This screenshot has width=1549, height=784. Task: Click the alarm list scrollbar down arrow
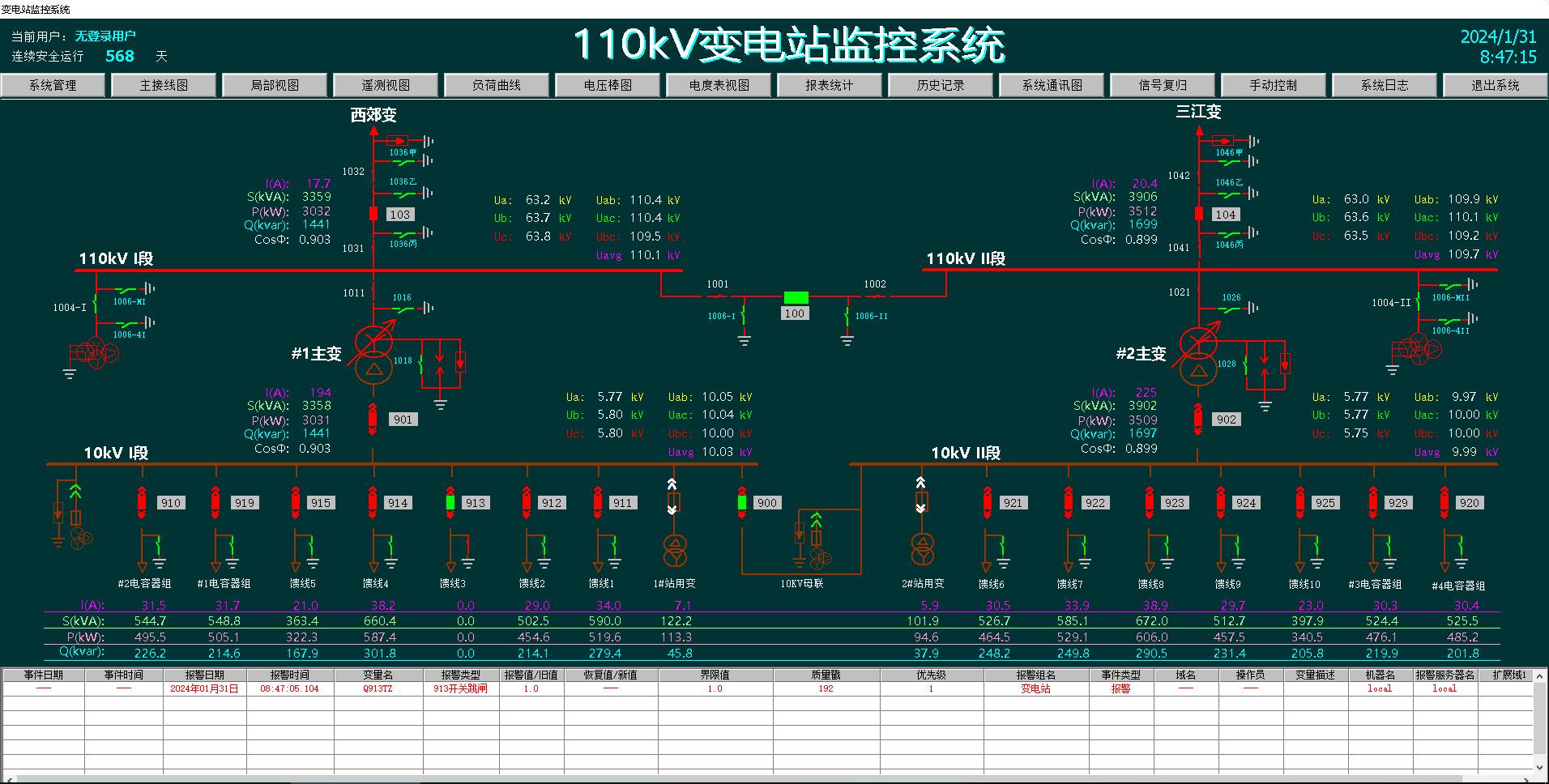click(x=1540, y=766)
